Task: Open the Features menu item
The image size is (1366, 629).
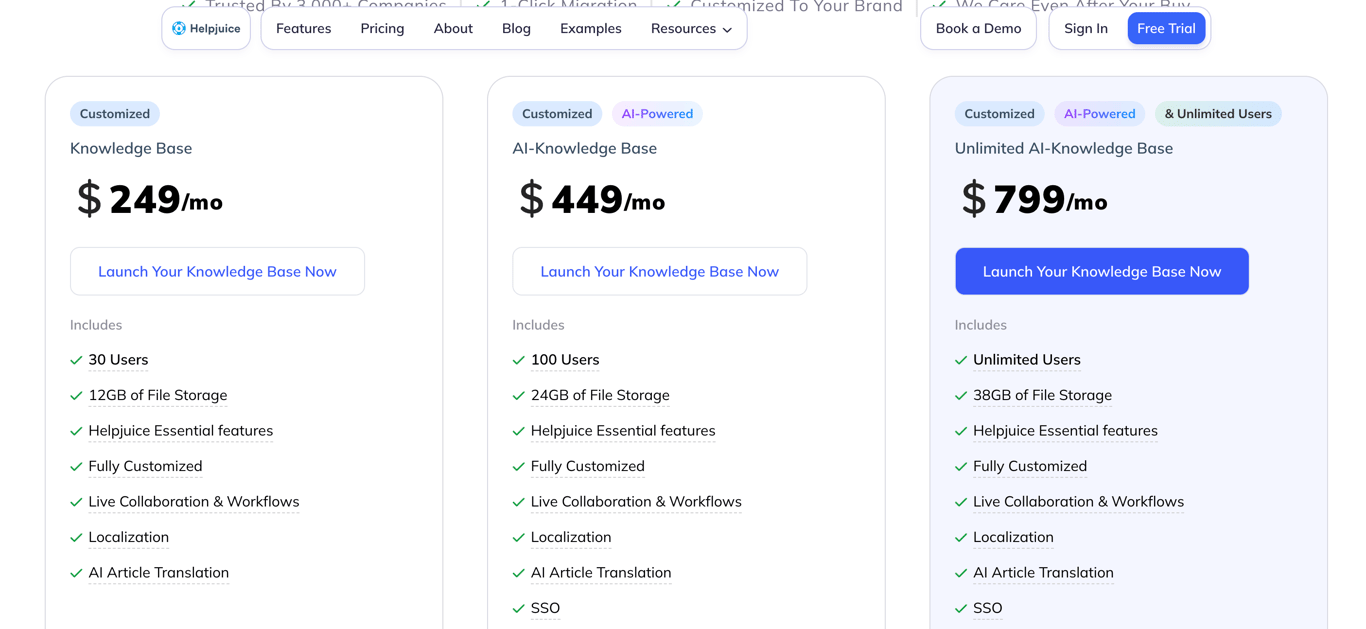Action: [304, 29]
